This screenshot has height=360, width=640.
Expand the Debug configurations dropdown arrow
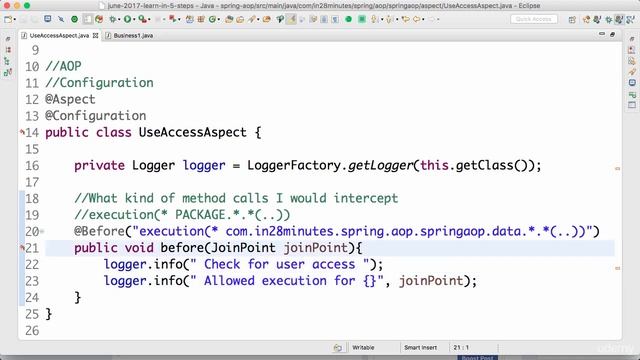(119, 19)
